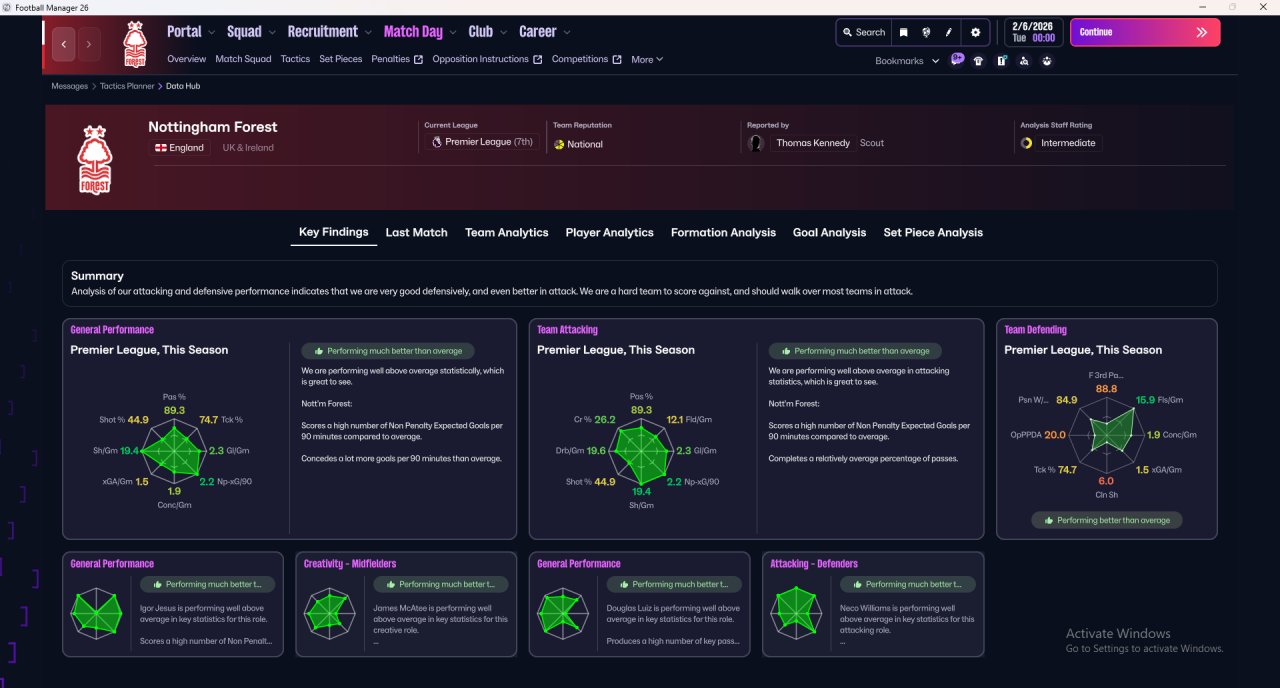Open the More submenu dropdown
This screenshot has height=688, width=1280.
(x=647, y=60)
